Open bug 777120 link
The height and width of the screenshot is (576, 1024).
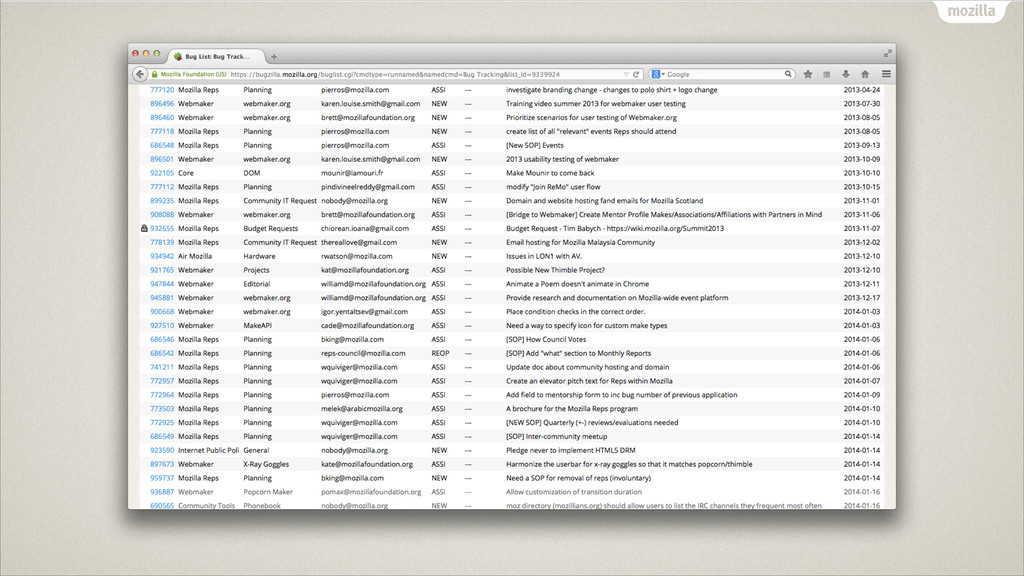coord(162,90)
